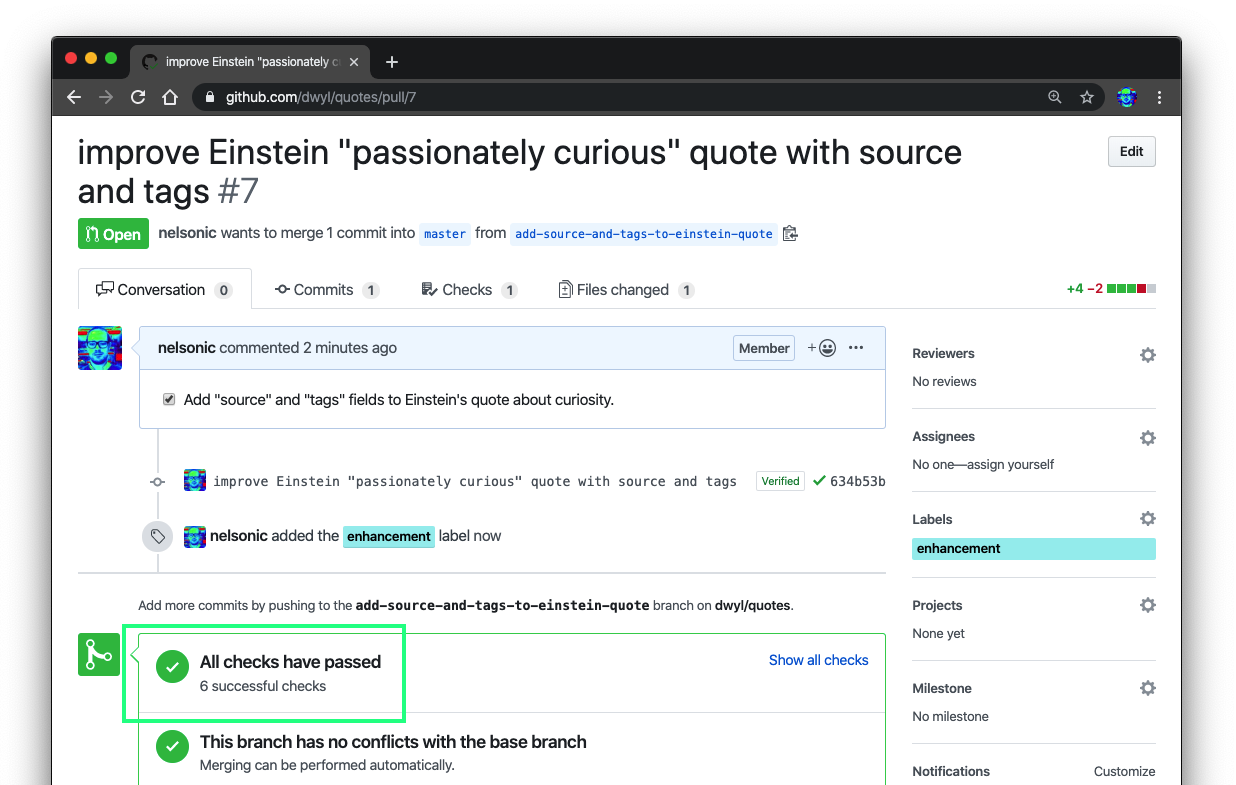Open the Milestone settings gear
Screen dimensions: 1236x785
pos(1147,687)
